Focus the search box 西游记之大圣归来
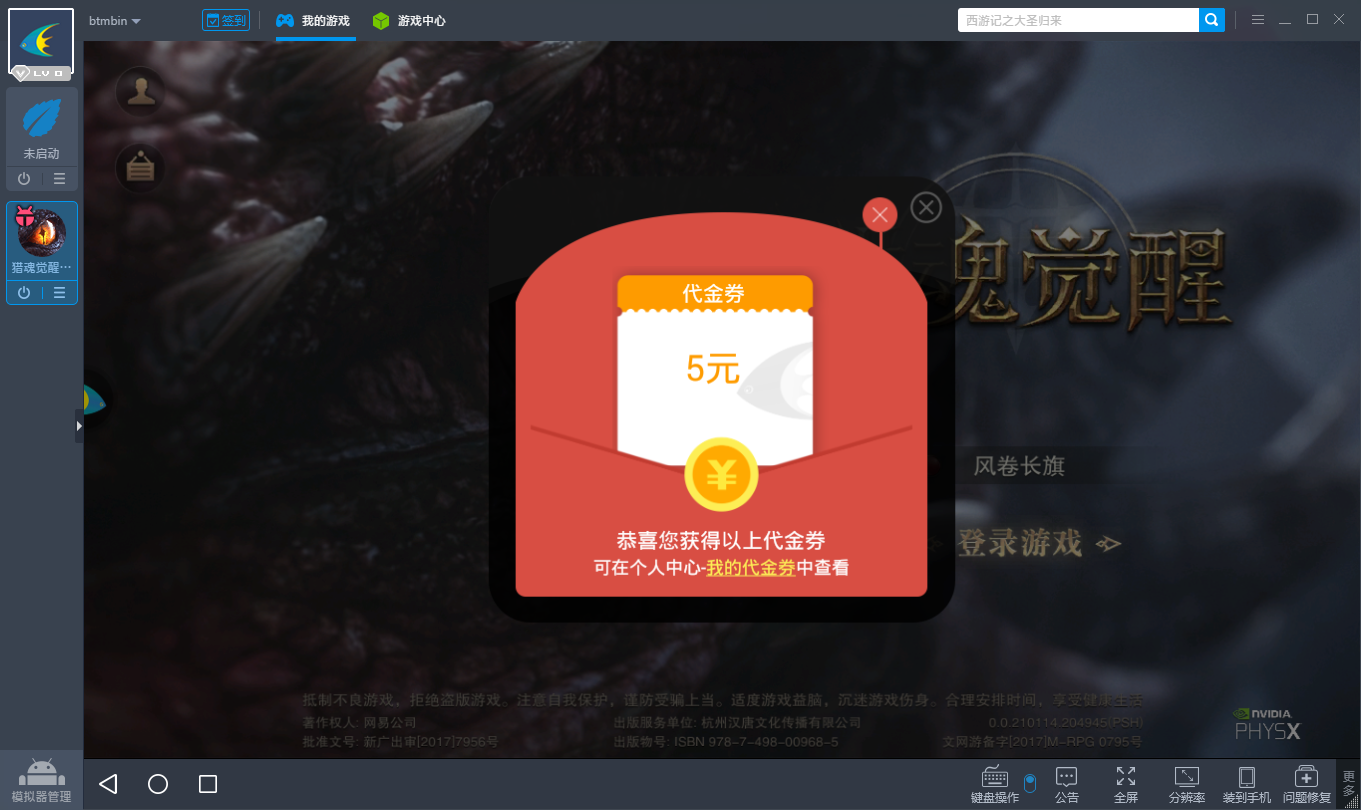The height and width of the screenshot is (810, 1361). (x=1078, y=20)
